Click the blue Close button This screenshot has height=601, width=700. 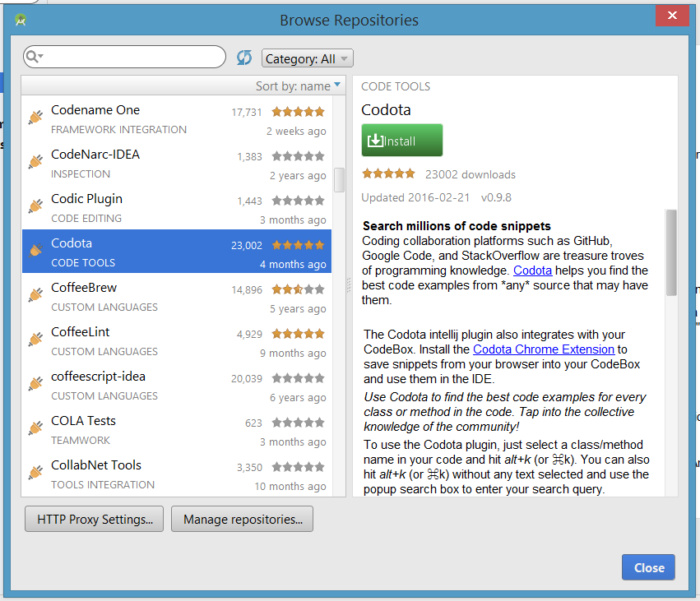[648, 568]
